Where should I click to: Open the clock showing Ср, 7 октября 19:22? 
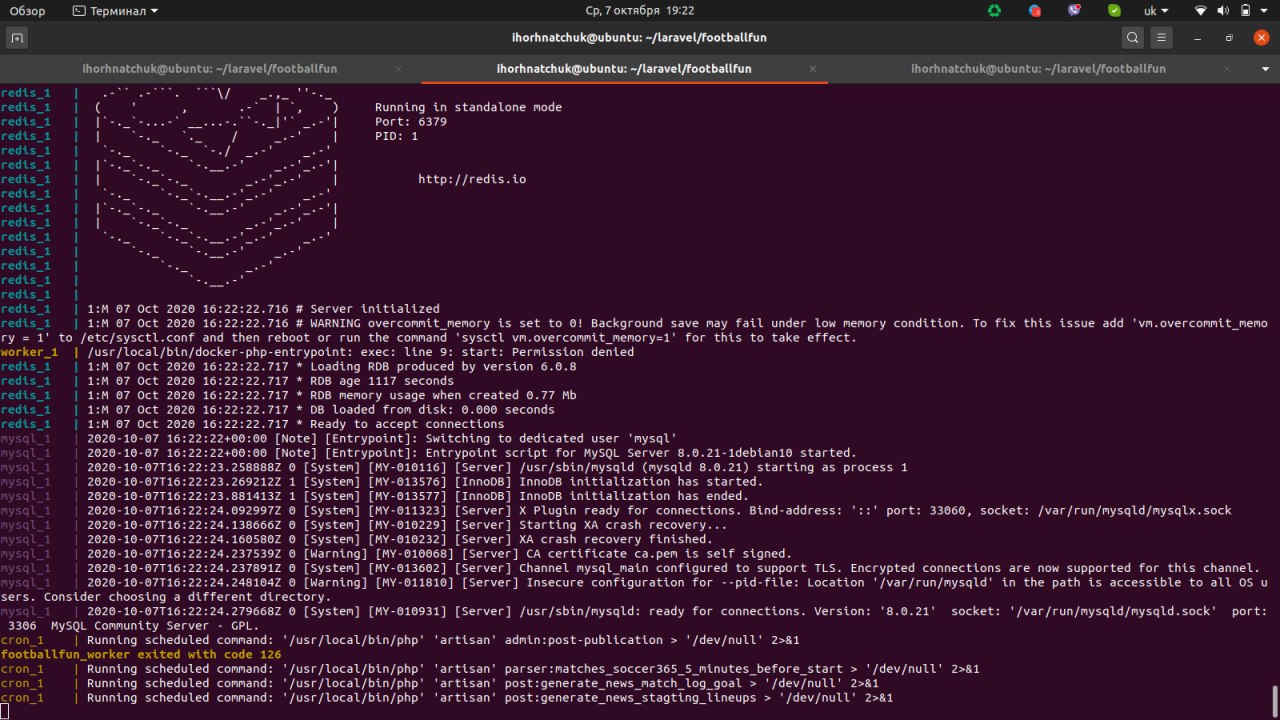[x=640, y=11]
